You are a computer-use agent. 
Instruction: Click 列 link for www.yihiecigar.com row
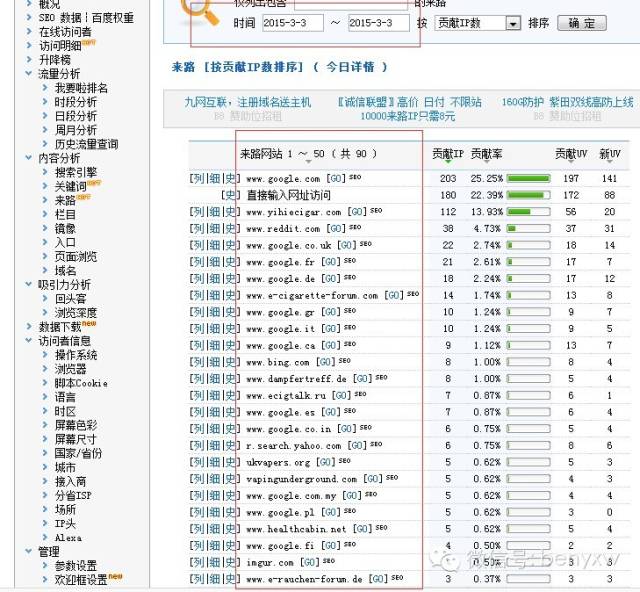(199, 212)
